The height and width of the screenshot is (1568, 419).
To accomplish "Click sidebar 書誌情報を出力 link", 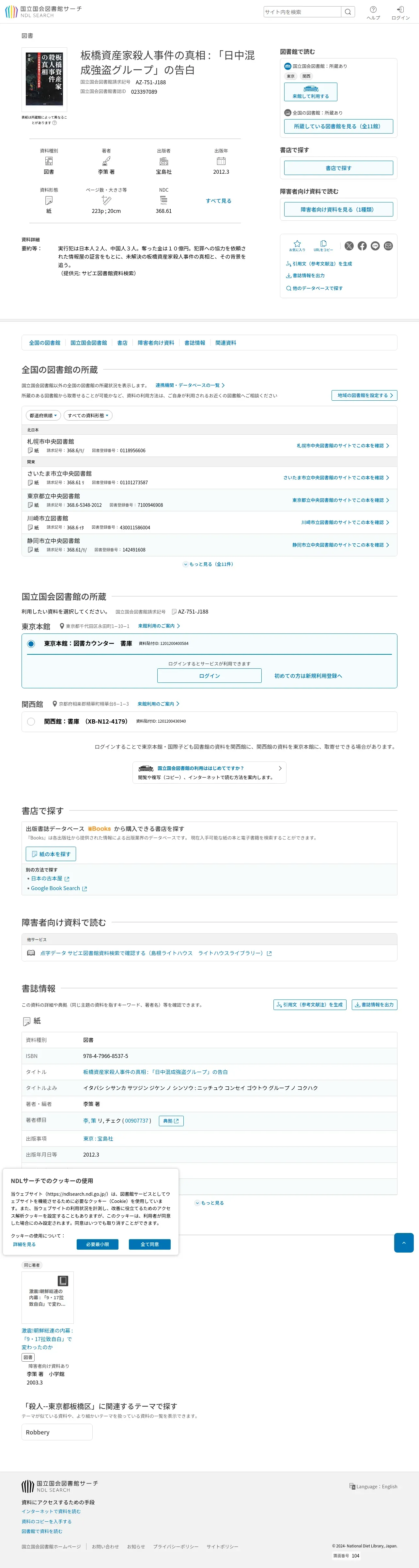I will coord(305,276).
